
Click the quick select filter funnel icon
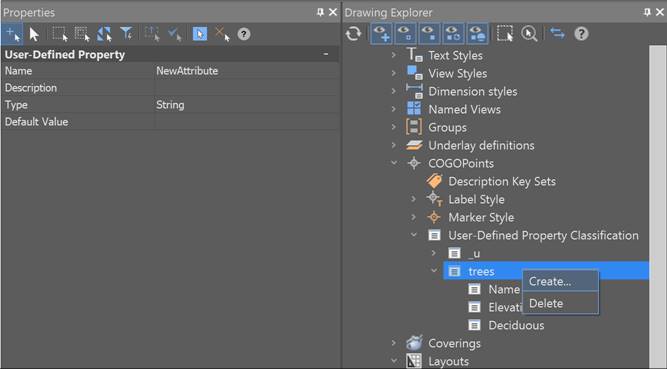(x=126, y=34)
